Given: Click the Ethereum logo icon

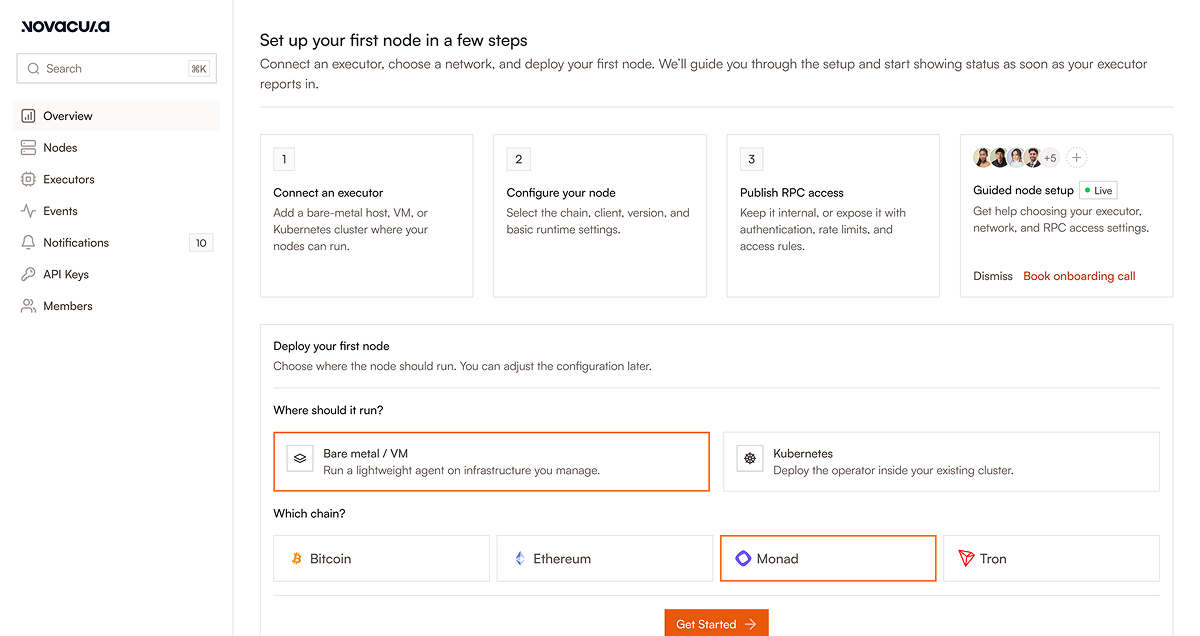Looking at the screenshot, I should point(519,559).
